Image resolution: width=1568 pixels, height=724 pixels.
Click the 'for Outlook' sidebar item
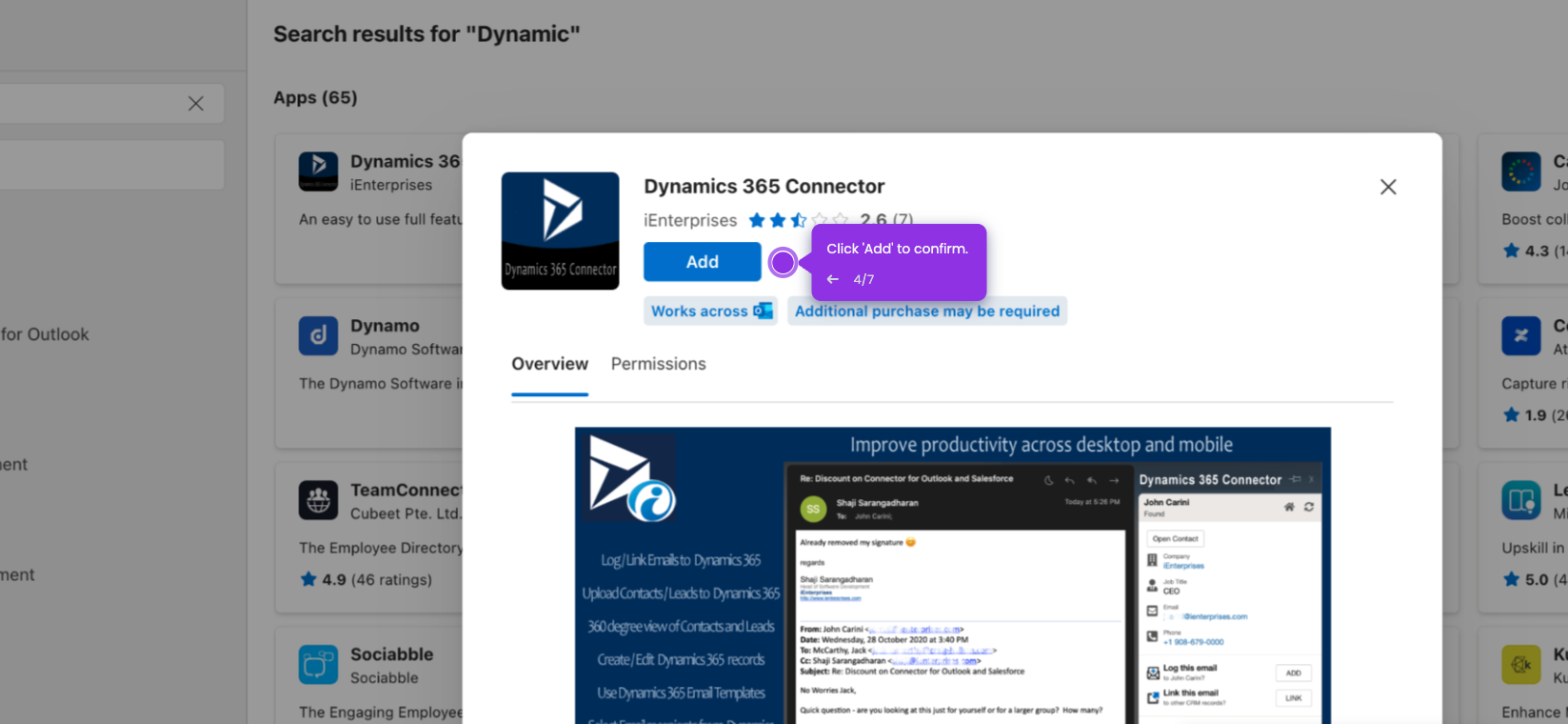(x=45, y=334)
